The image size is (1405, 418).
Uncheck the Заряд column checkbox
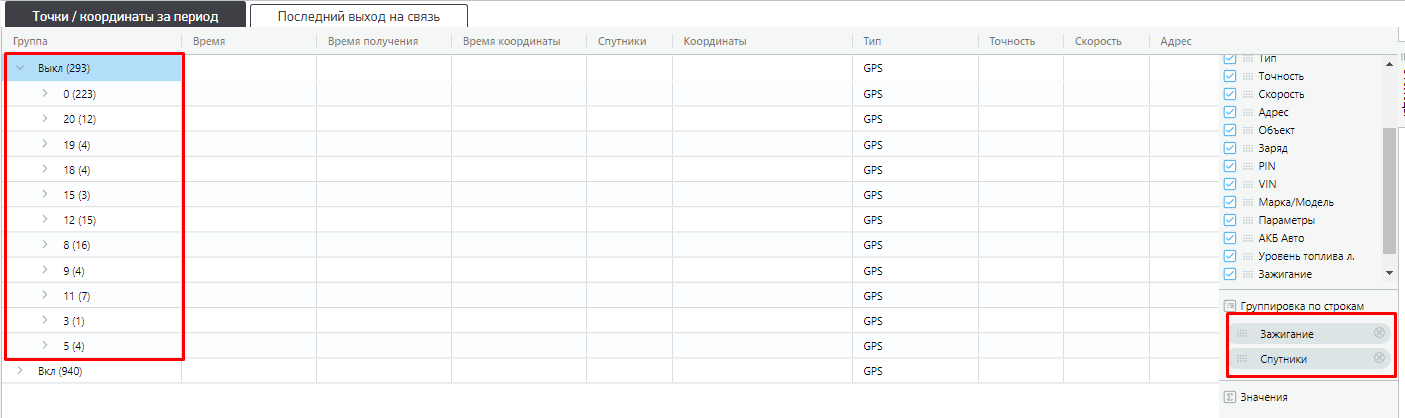(1230, 148)
